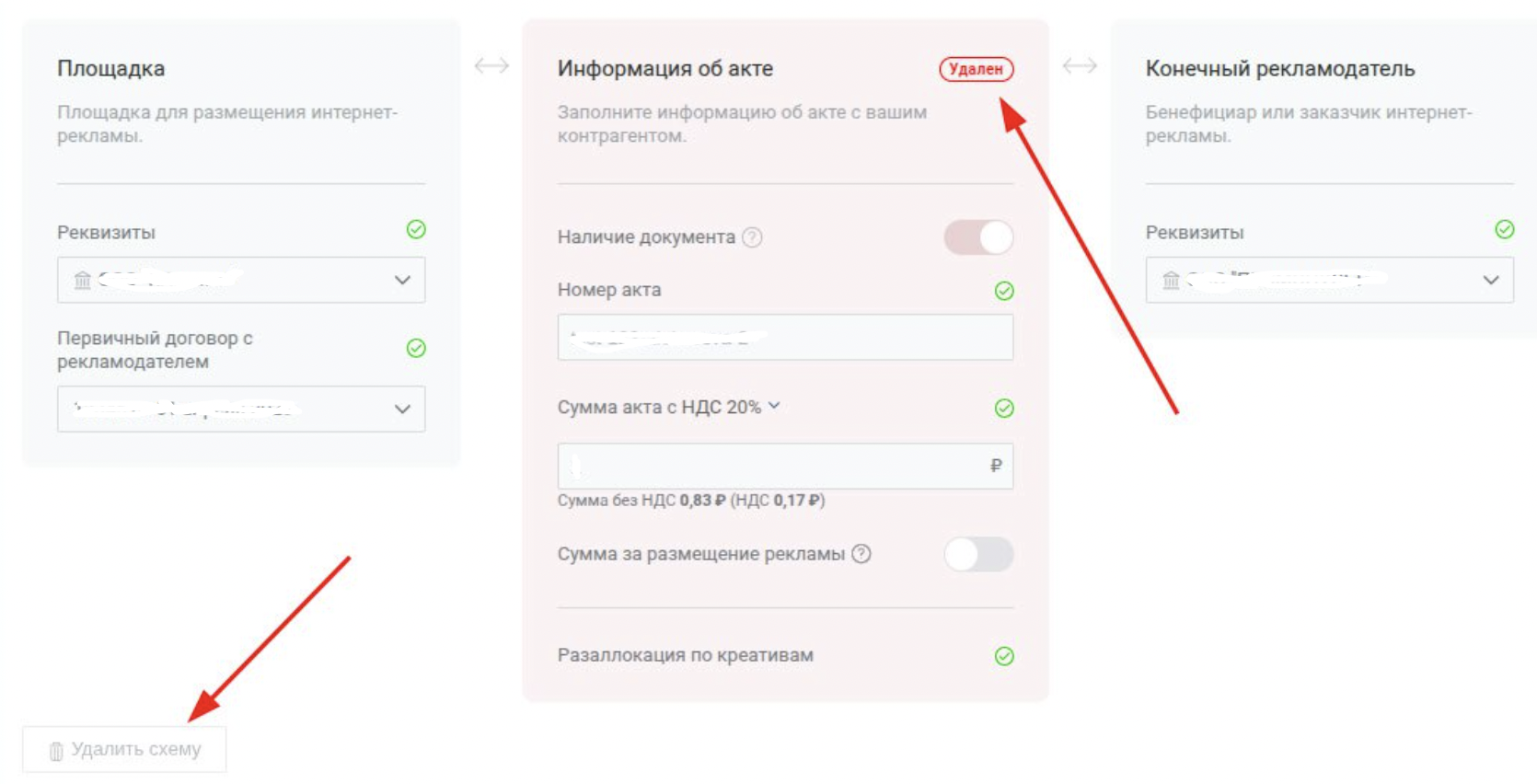Screen dimensions: 1537x784
Task: Click help icon next to Наличие документа
Action: (x=752, y=237)
